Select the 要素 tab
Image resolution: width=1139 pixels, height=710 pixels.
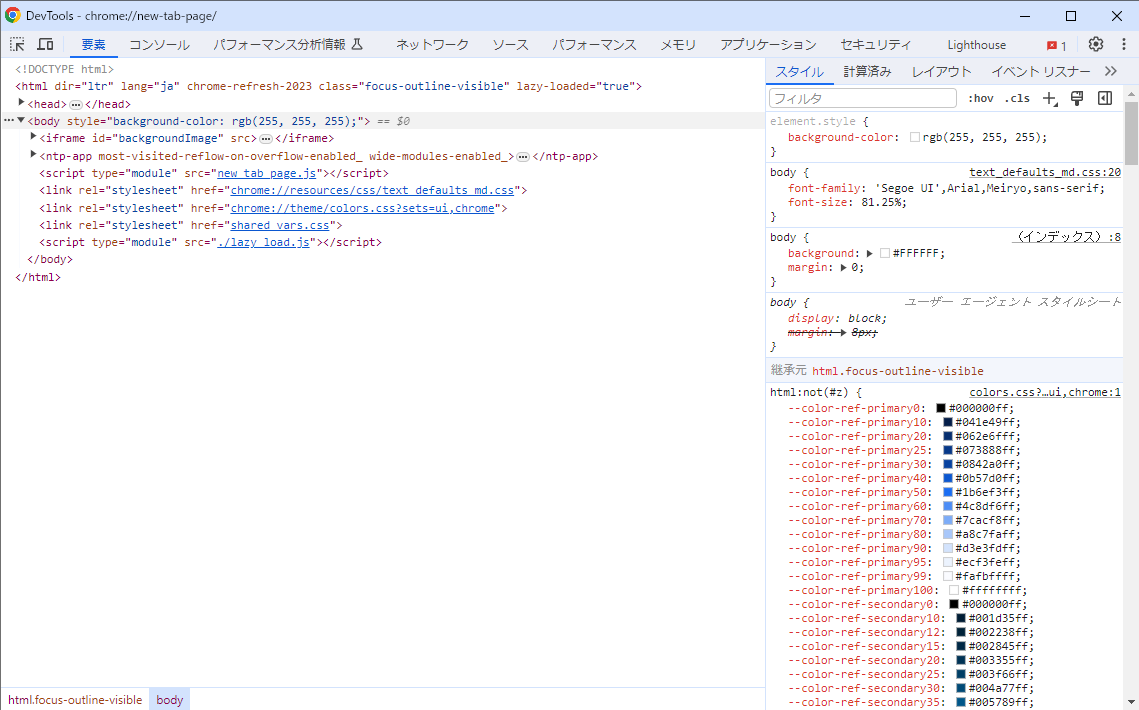tap(94, 44)
